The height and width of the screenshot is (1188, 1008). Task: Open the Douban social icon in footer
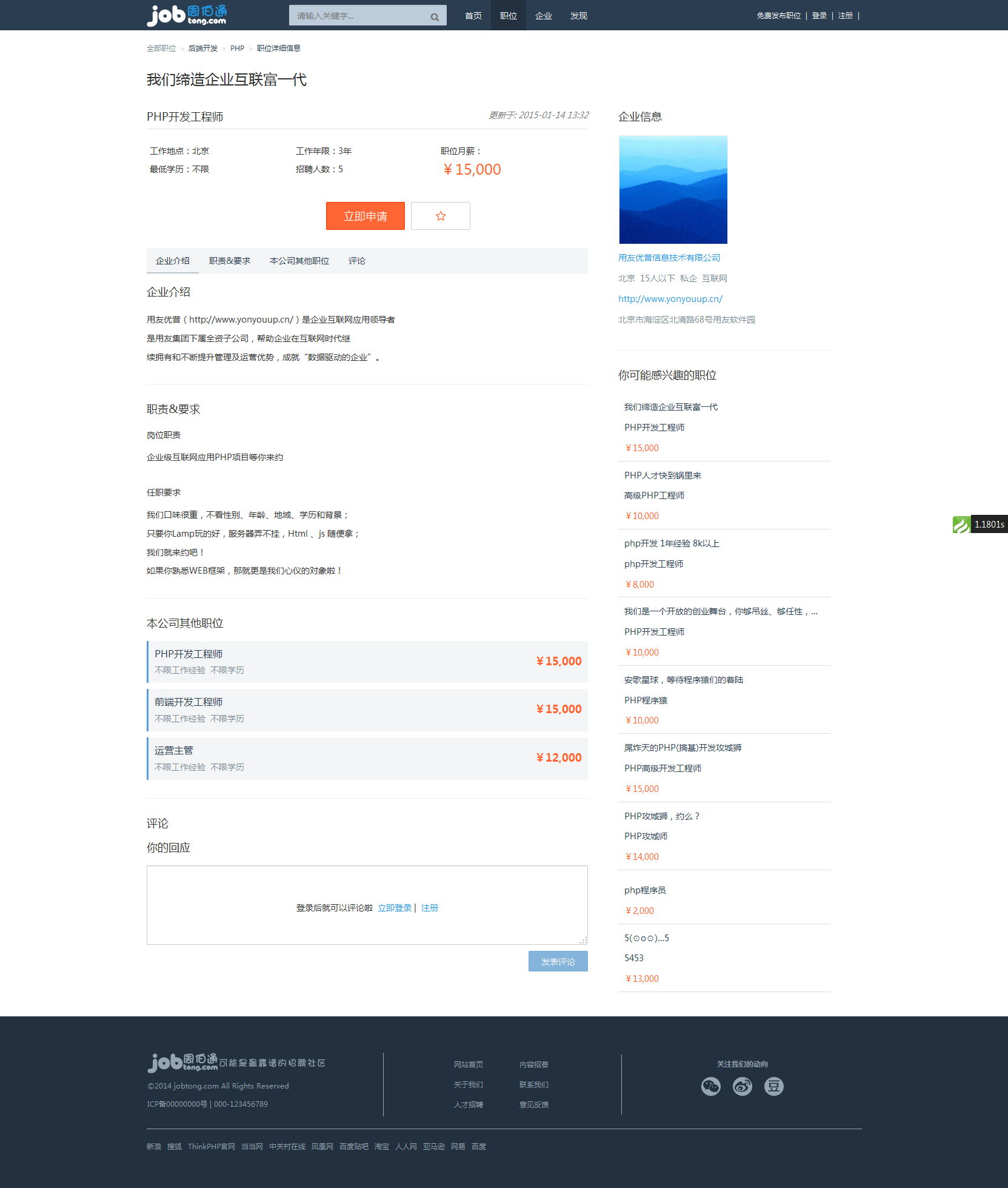tap(774, 1086)
